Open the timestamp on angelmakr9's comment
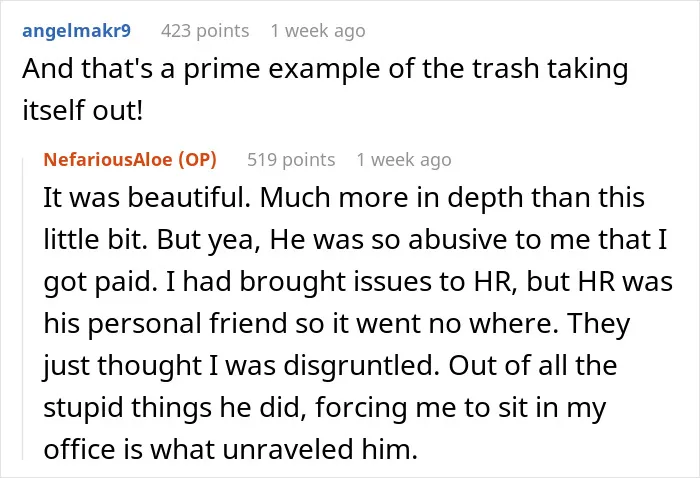The image size is (700, 478). (318, 31)
